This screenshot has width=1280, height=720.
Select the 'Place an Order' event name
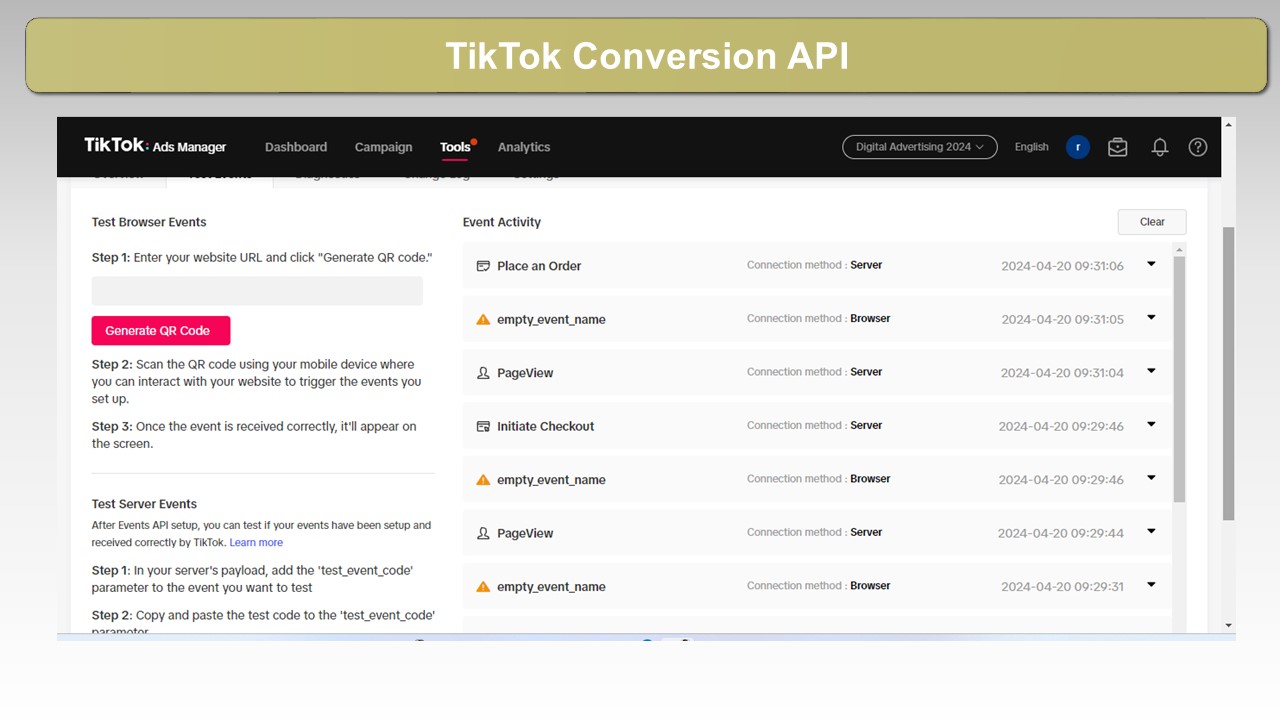click(x=539, y=266)
